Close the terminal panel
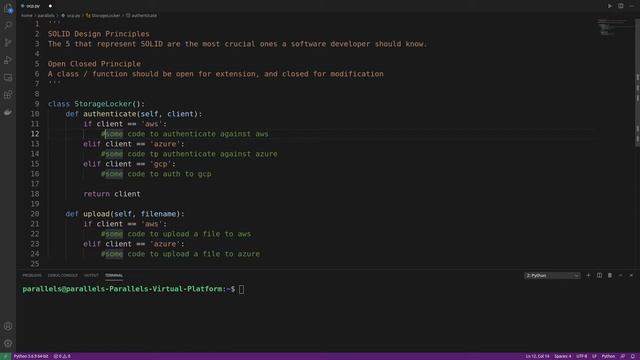Viewport: 640px width, 360px height. (x=631, y=276)
